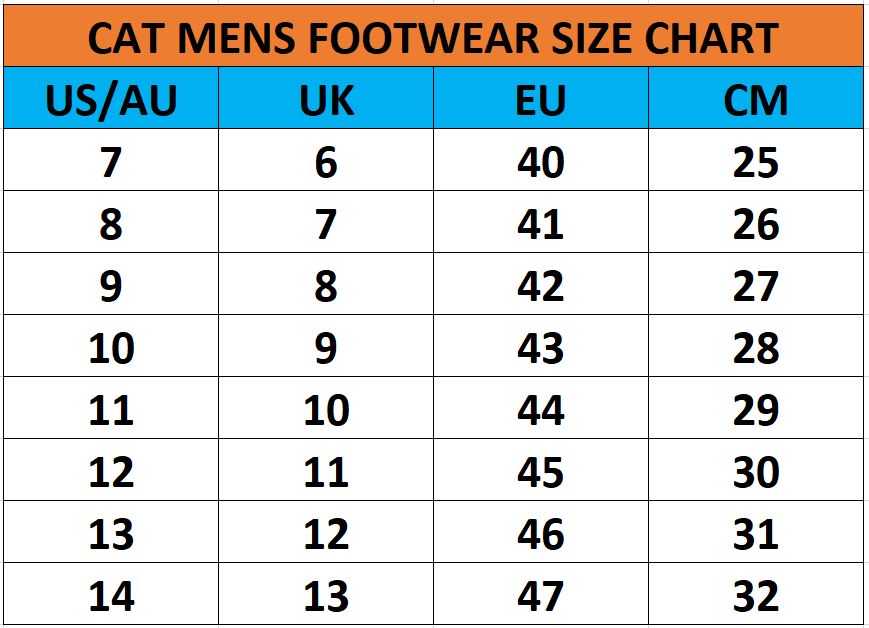Select the EU 46 cell
Image resolution: width=869 pixels, height=628 pixels.
click(x=541, y=533)
